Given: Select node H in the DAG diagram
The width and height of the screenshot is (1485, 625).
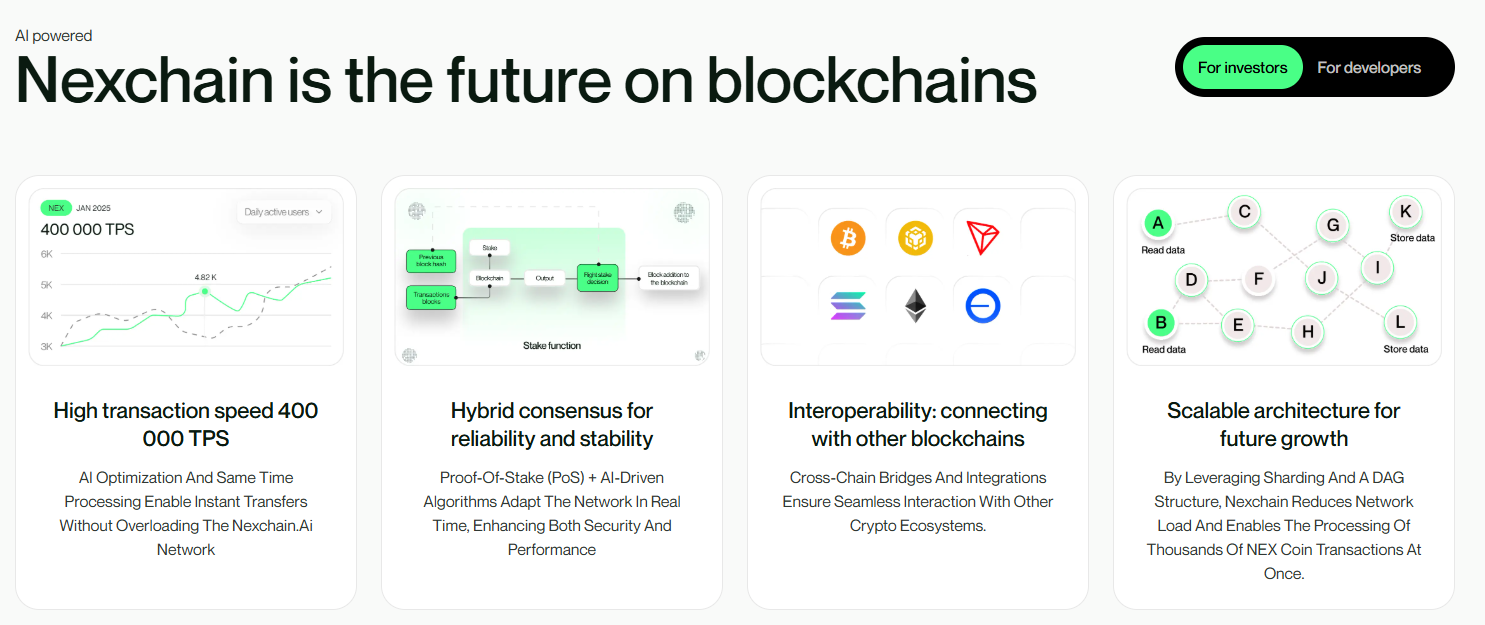Looking at the screenshot, I should pyautogui.click(x=1307, y=332).
